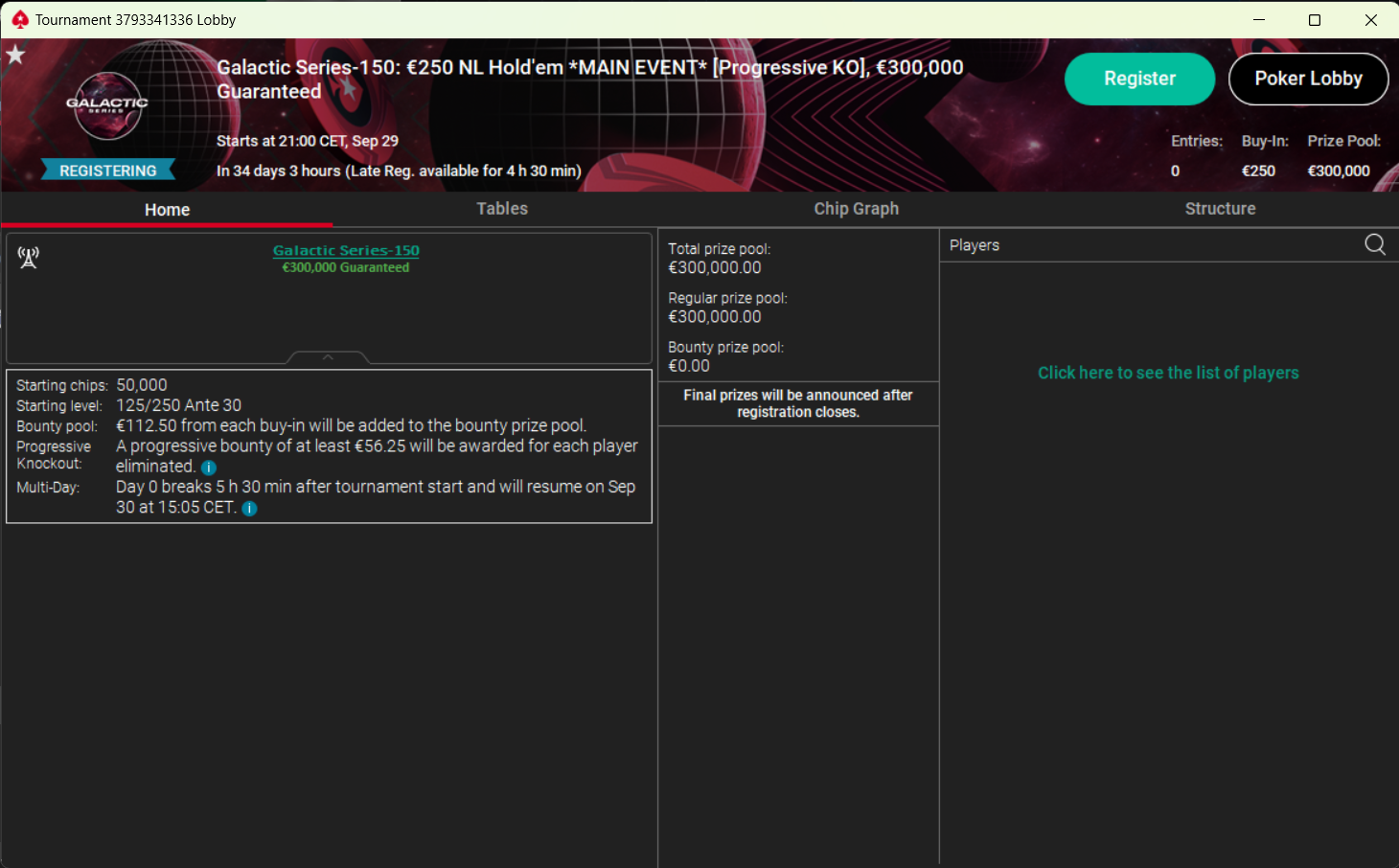Viewport: 1399px width, 868px height.
Task: Collapse the tournament banner panel chevron
Action: pos(328,357)
